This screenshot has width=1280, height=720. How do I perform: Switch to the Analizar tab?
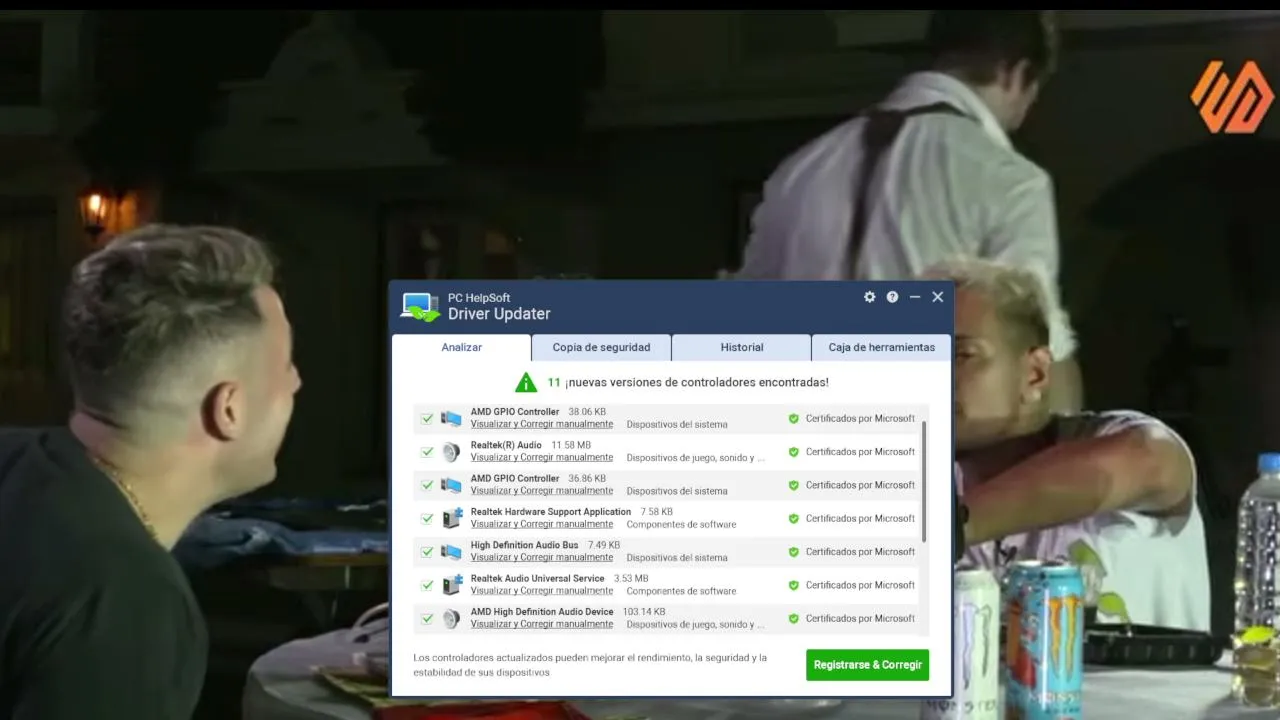click(x=462, y=348)
